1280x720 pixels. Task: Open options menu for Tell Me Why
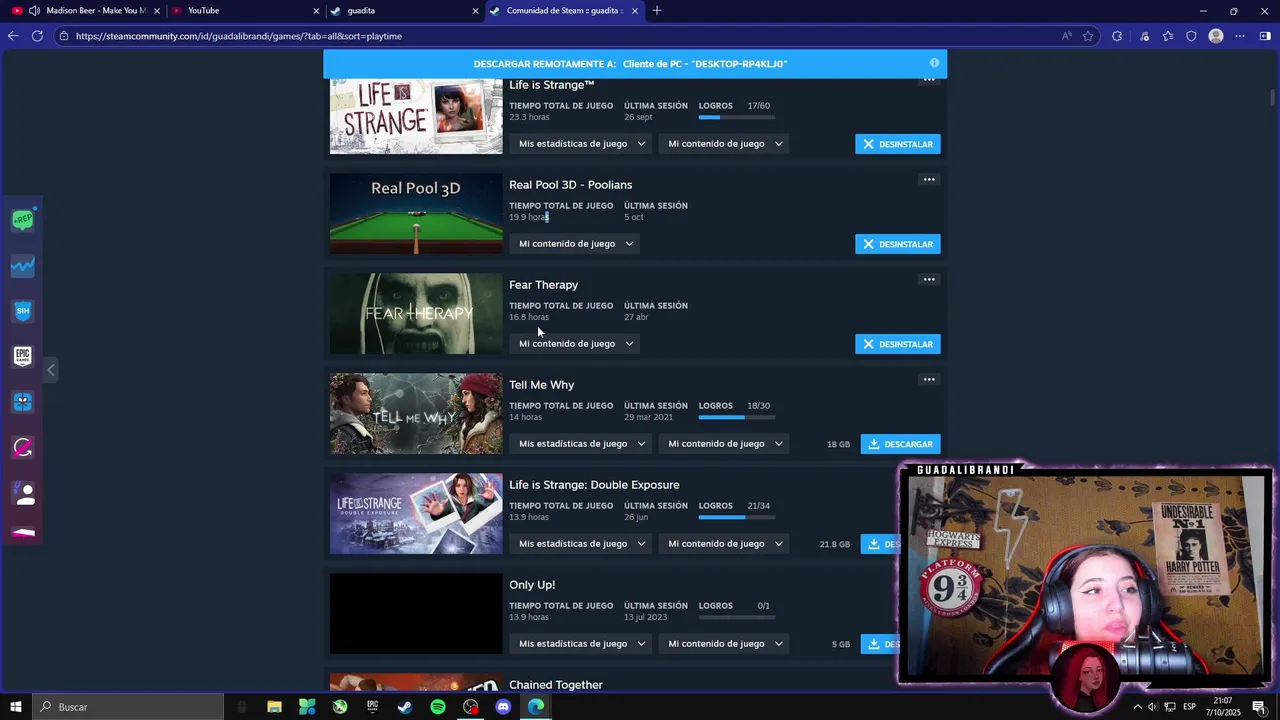coord(929,380)
